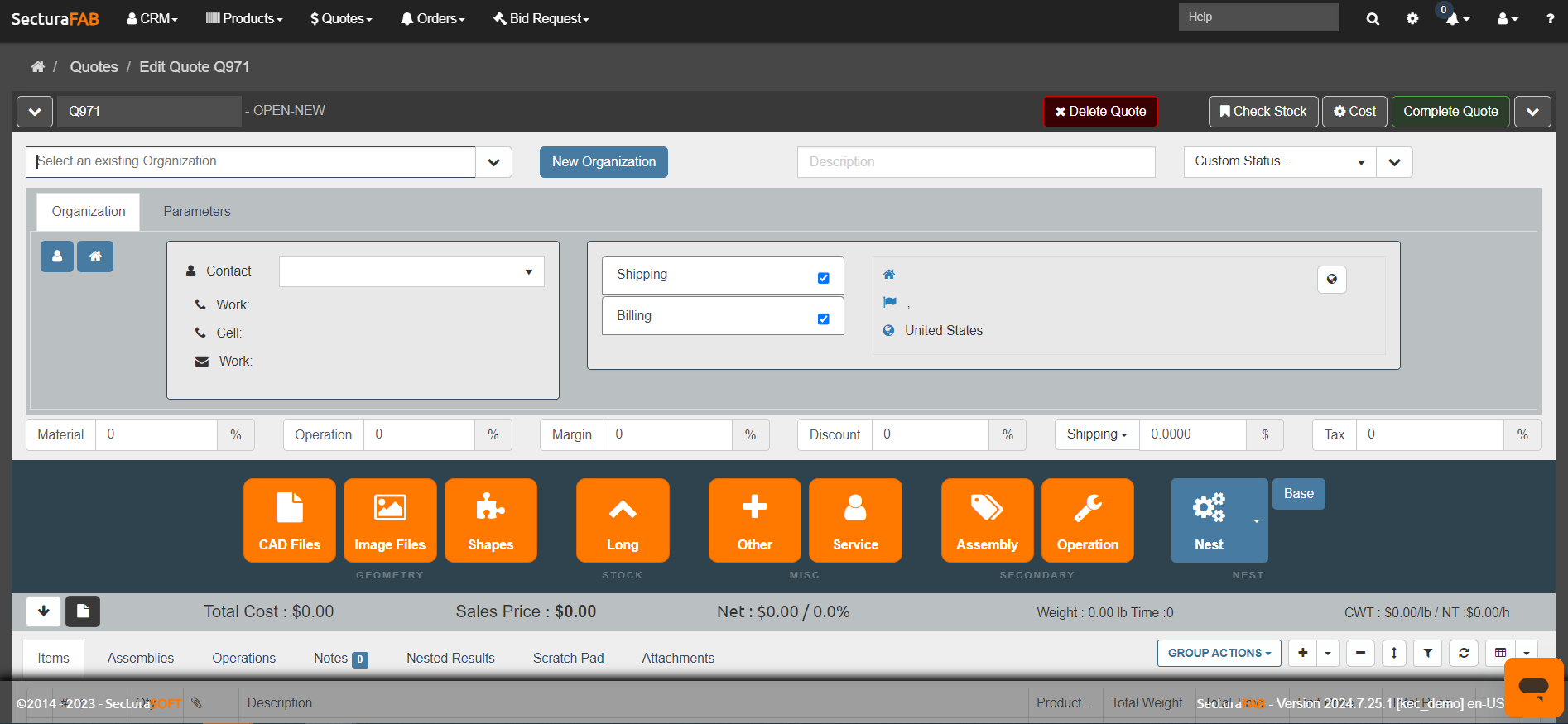Open the Products menu in navbar
The image size is (1568, 724).
(244, 18)
